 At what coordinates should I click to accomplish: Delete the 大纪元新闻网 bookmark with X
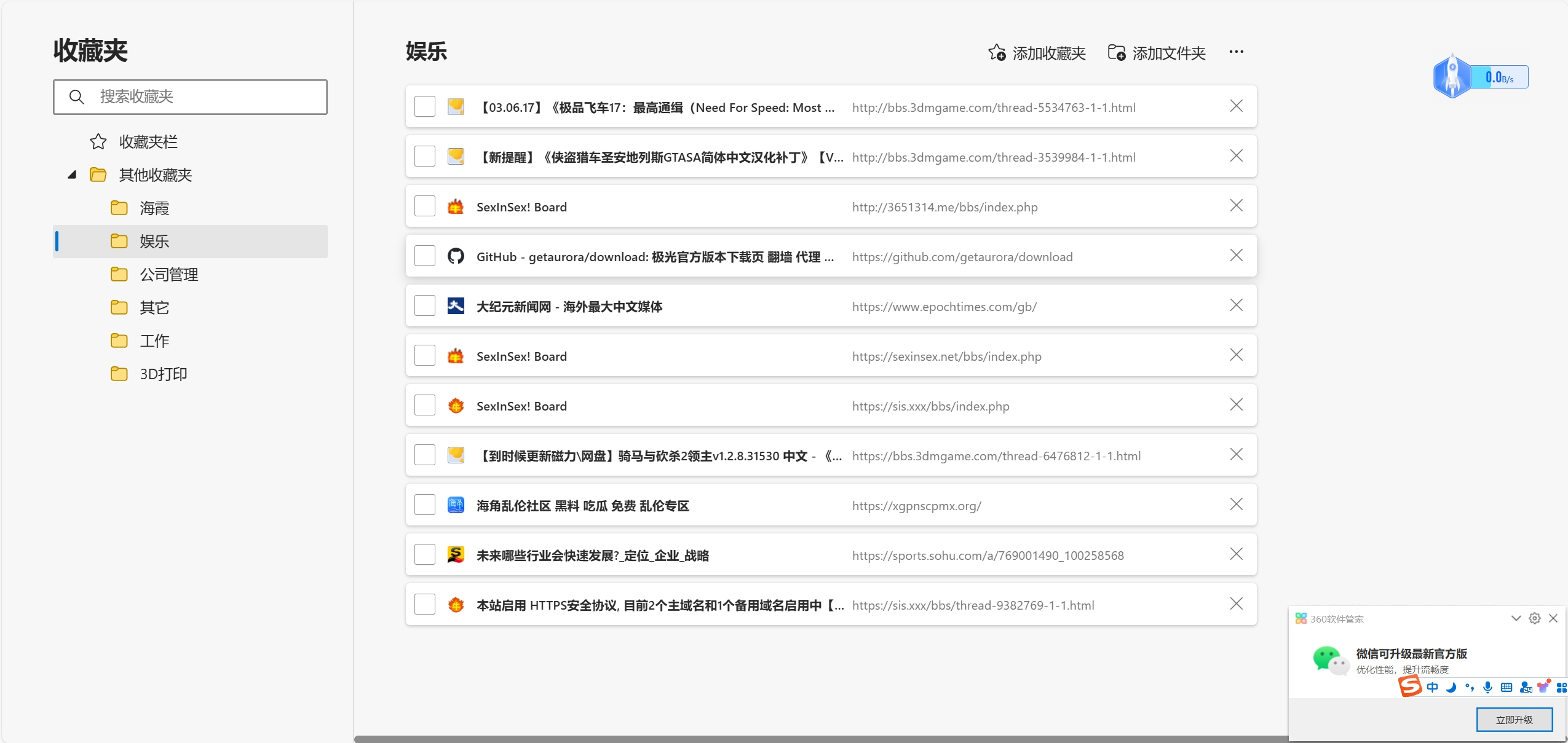(x=1236, y=305)
